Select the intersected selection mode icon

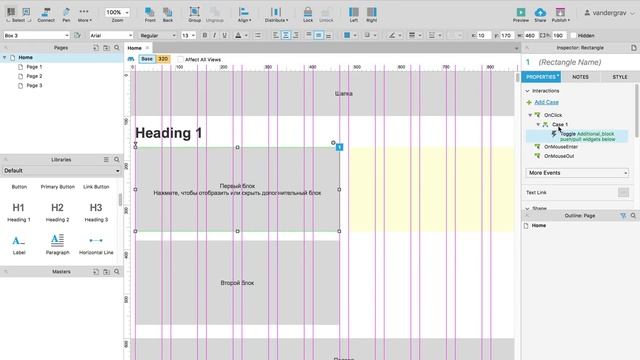tap(11, 12)
